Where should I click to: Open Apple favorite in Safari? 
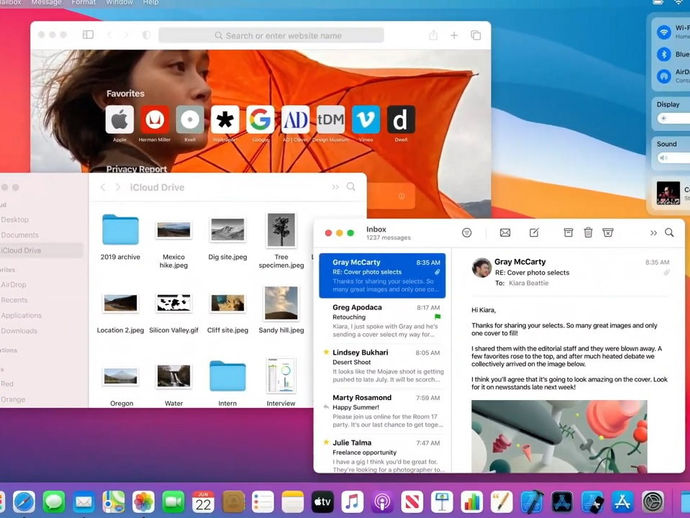pyautogui.click(x=120, y=119)
